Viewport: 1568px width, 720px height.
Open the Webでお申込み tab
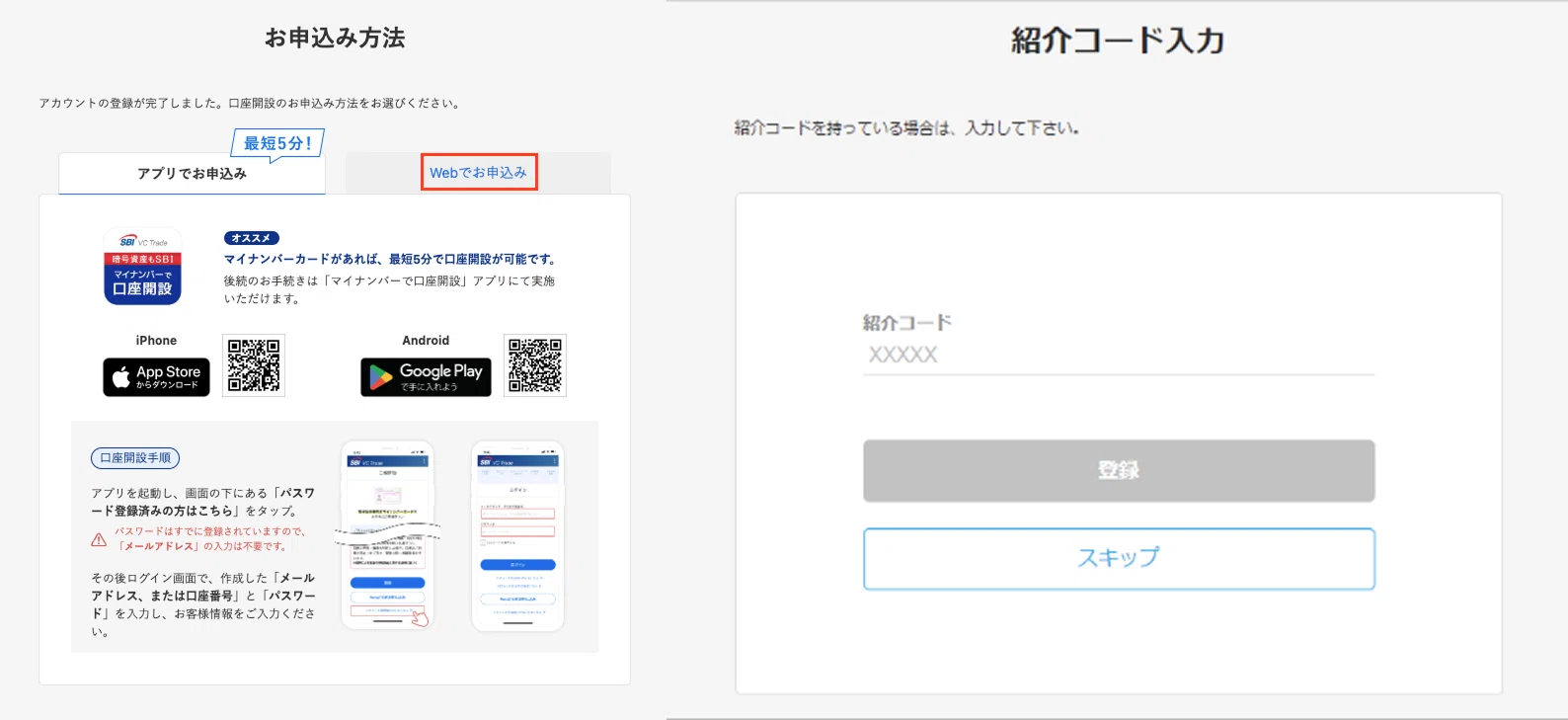479,173
